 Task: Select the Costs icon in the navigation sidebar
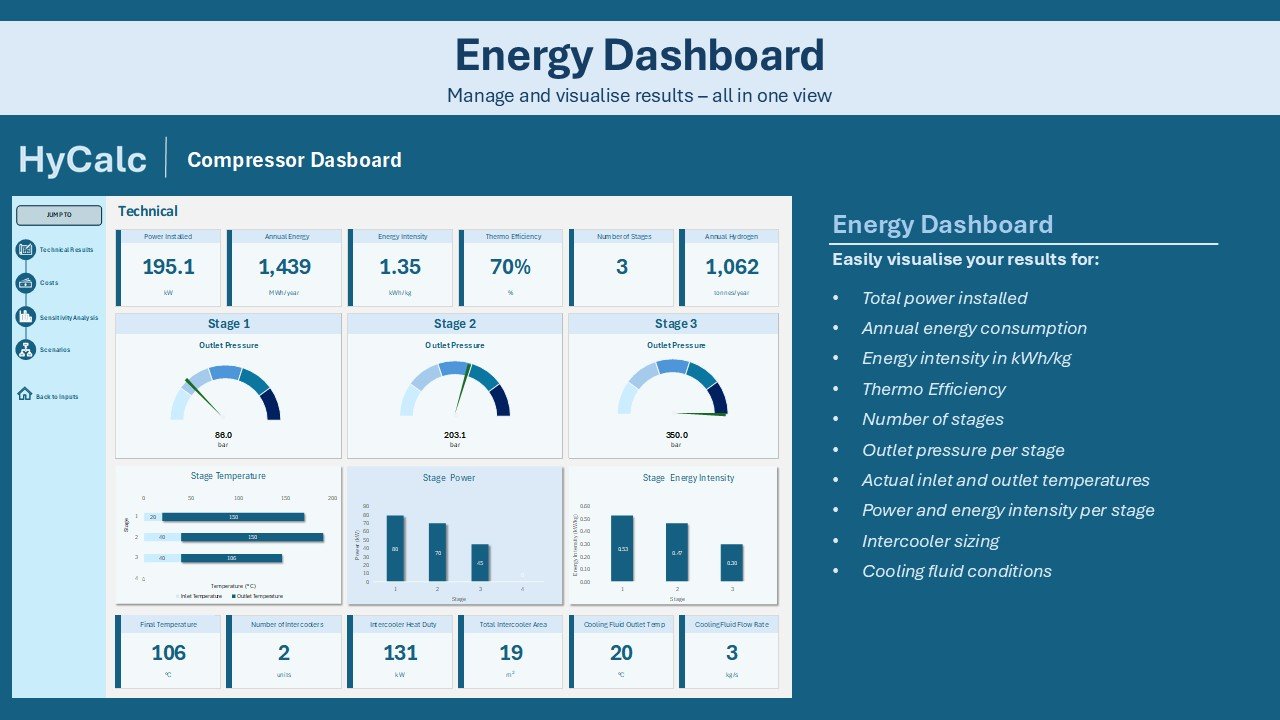point(24,282)
